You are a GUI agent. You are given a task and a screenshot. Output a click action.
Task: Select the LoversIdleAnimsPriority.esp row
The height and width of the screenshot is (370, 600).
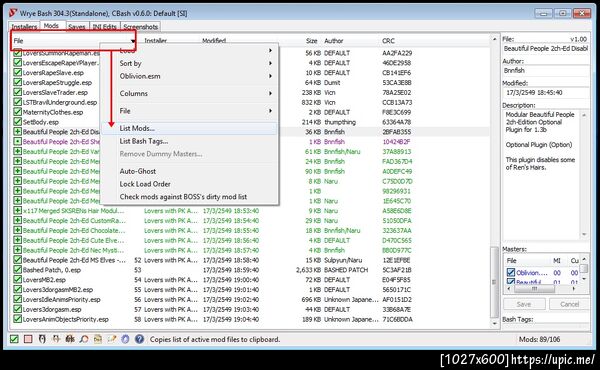click(x=251, y=300)
